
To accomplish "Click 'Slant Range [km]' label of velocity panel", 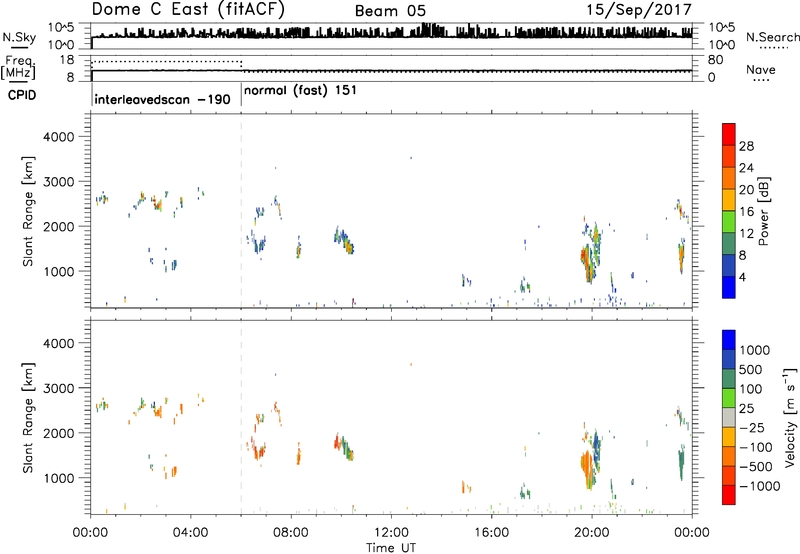I will coord(28,418).
